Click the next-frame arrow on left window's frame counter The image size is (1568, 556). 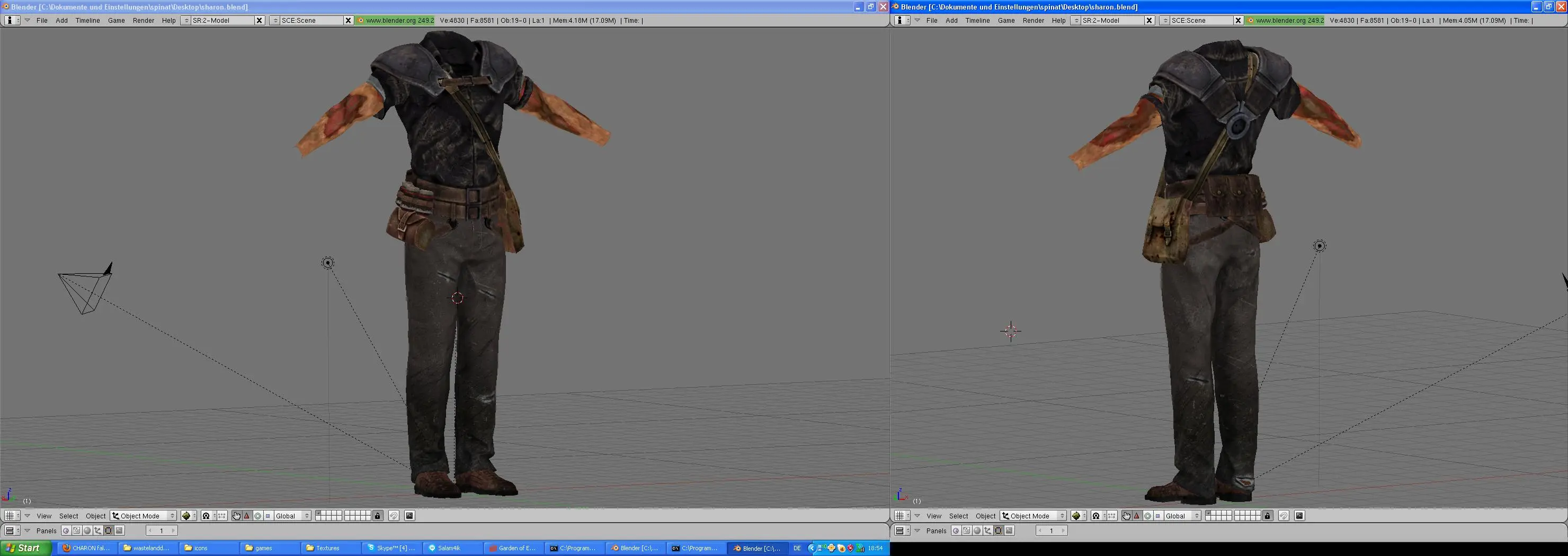tap(173, 531)
